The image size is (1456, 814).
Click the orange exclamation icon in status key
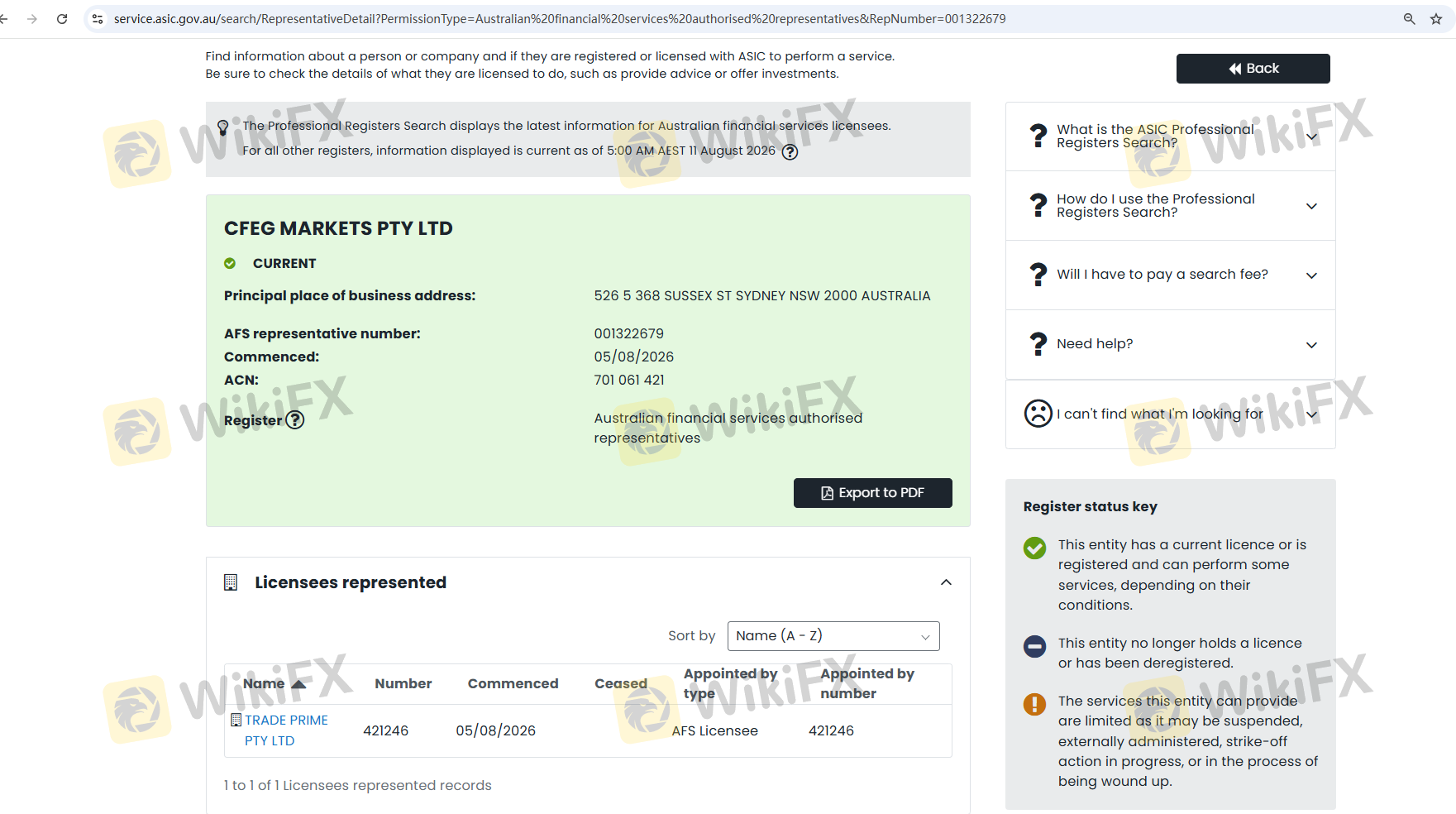(1034, 704)
